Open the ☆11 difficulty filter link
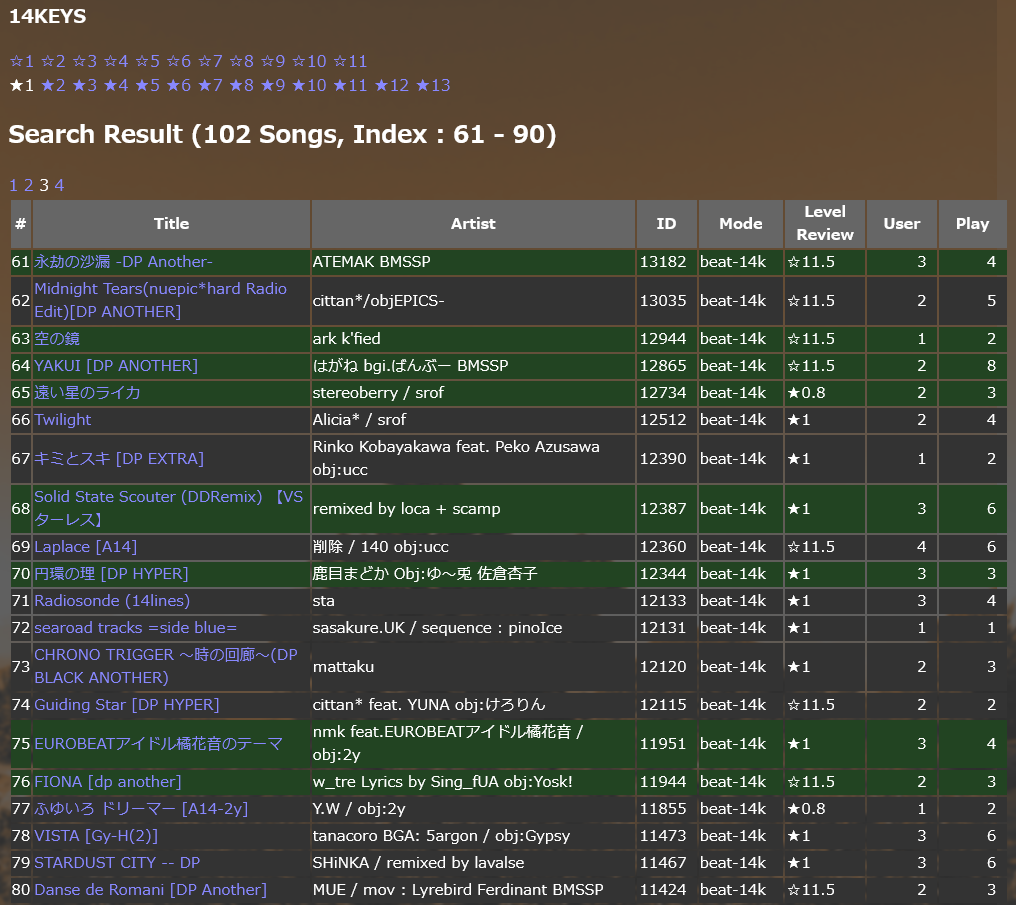1016x905 pixels. 350,61
